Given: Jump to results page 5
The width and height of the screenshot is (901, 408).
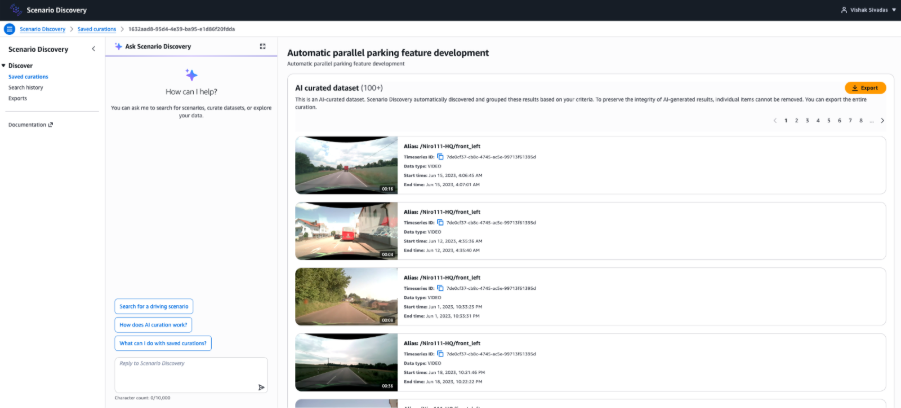Looking at the screenshot, I should coord(829,121).
